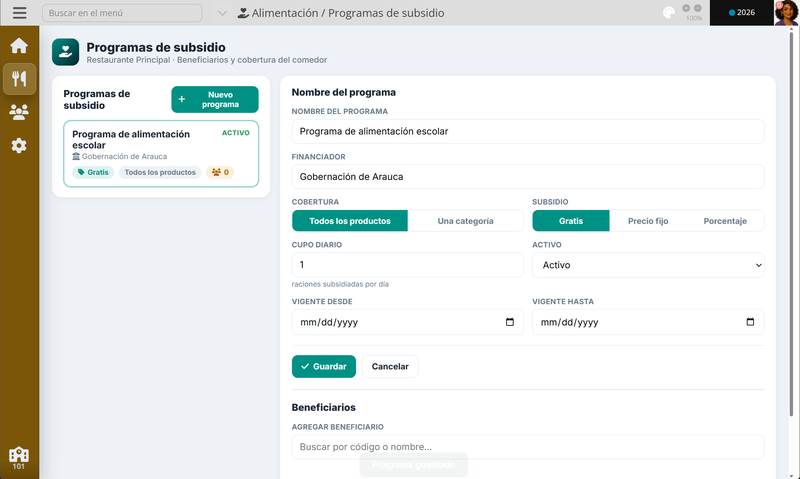Open the people group sidebar icon
The height and width of the screenshot is (479, 800).
point(19,112)
